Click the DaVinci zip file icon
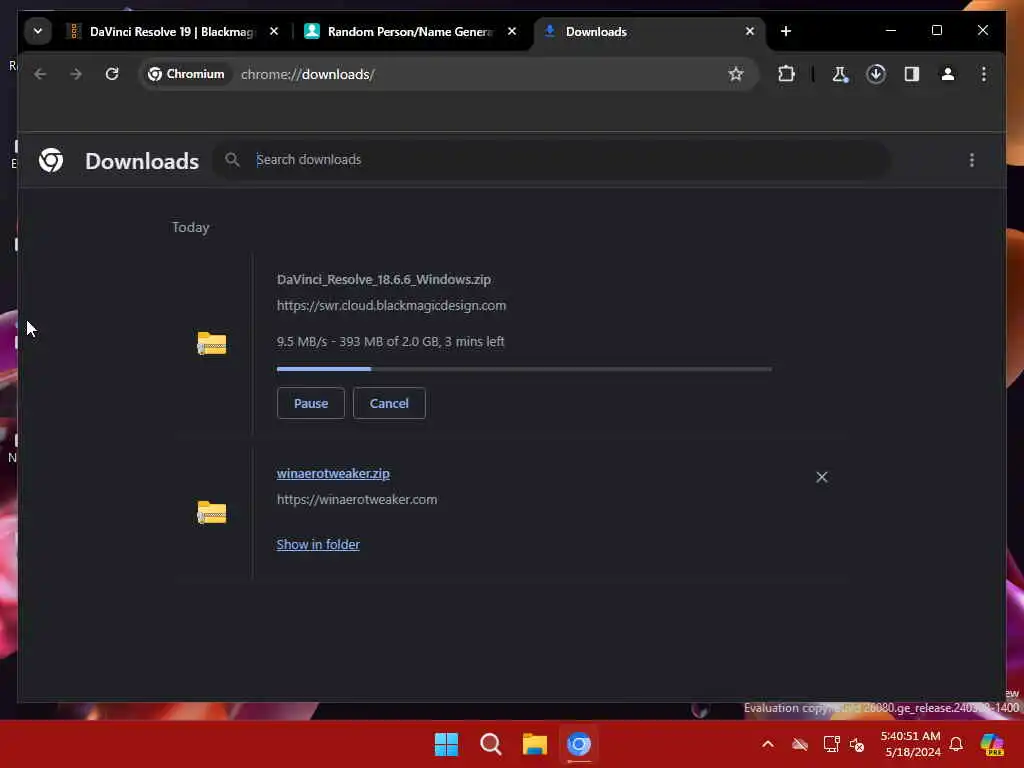The width and height of the screenshot is (1024, 768). tap(212, 344)
